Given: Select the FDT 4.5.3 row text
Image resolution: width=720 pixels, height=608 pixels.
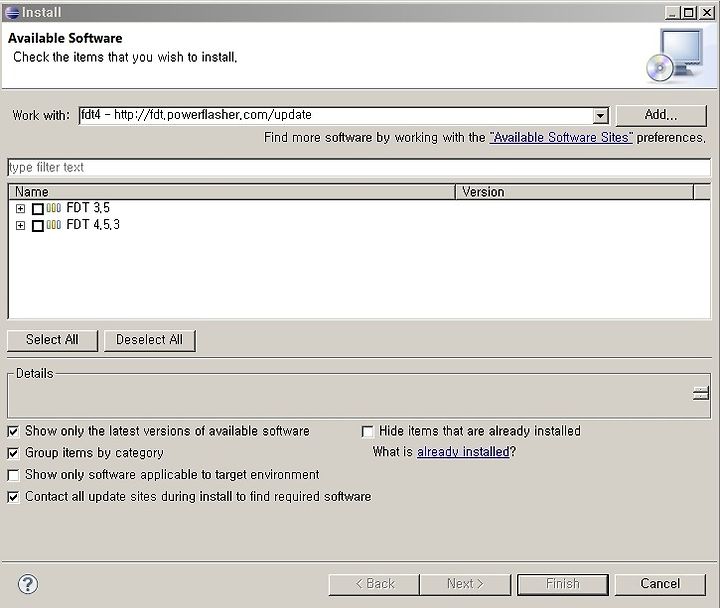Looking at the screenshot, I should (x=93, y=225).
